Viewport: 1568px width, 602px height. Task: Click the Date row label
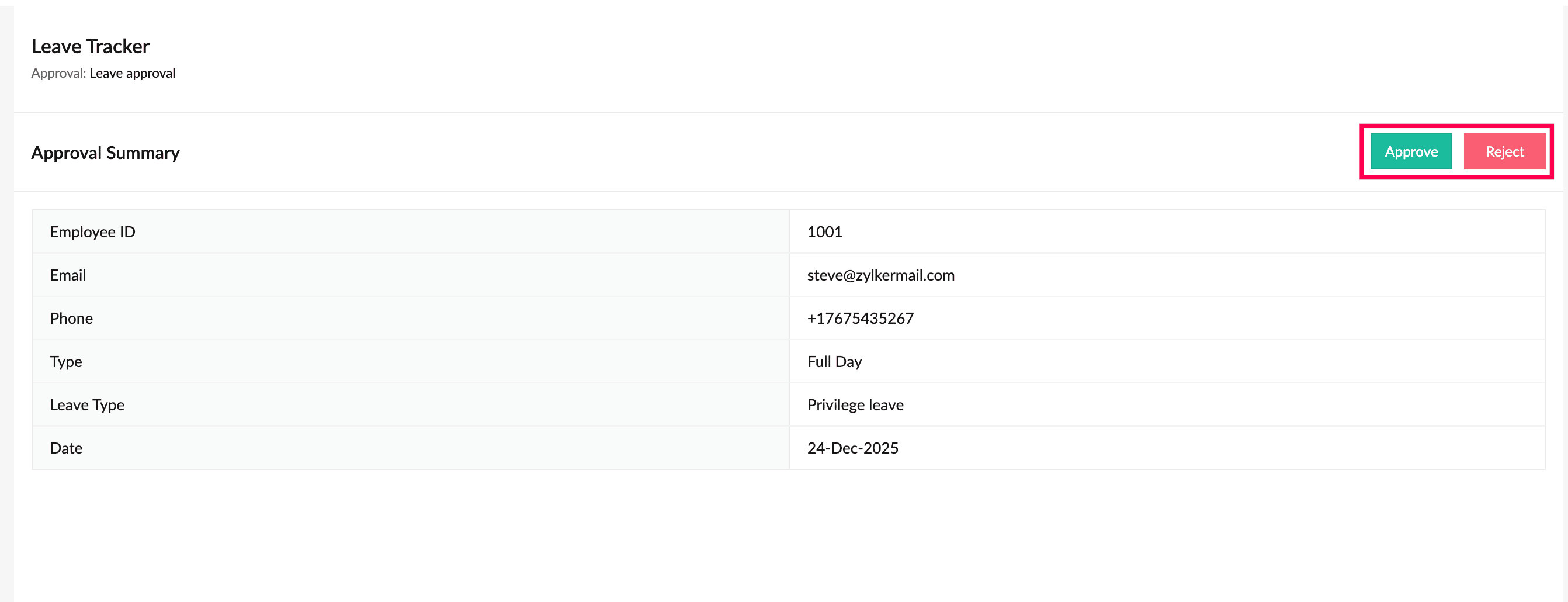[x=66, y=448]
